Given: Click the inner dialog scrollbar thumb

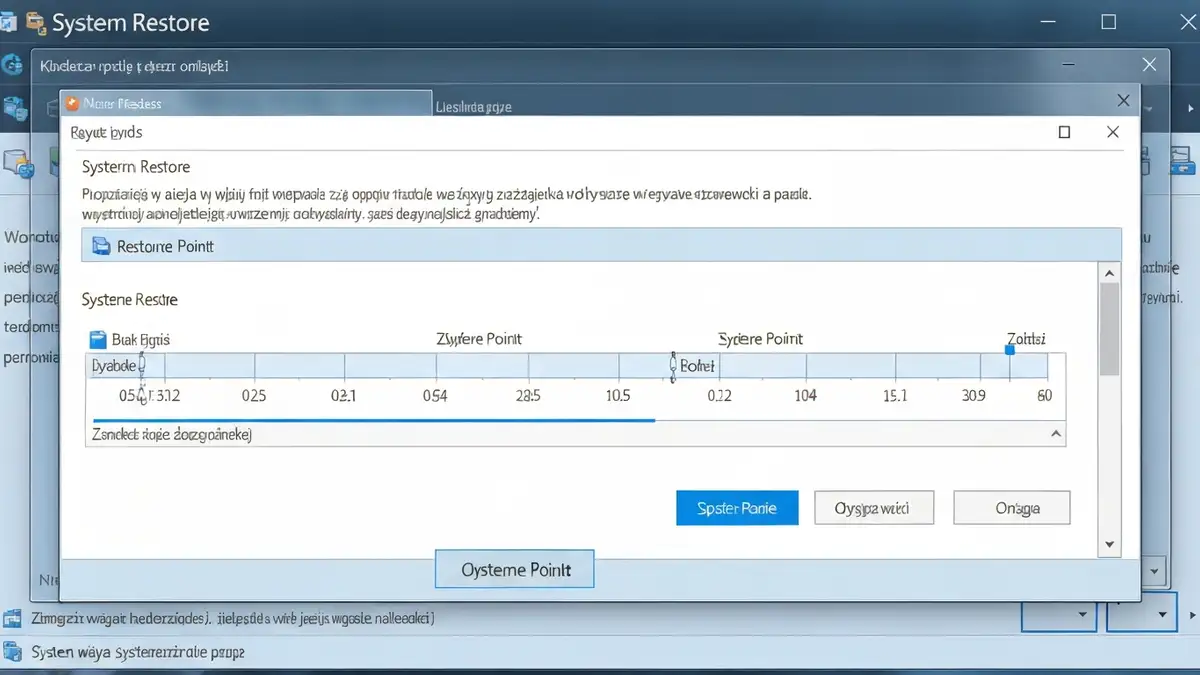Looking at the screenshot, I should click(x=1108, y=328).
